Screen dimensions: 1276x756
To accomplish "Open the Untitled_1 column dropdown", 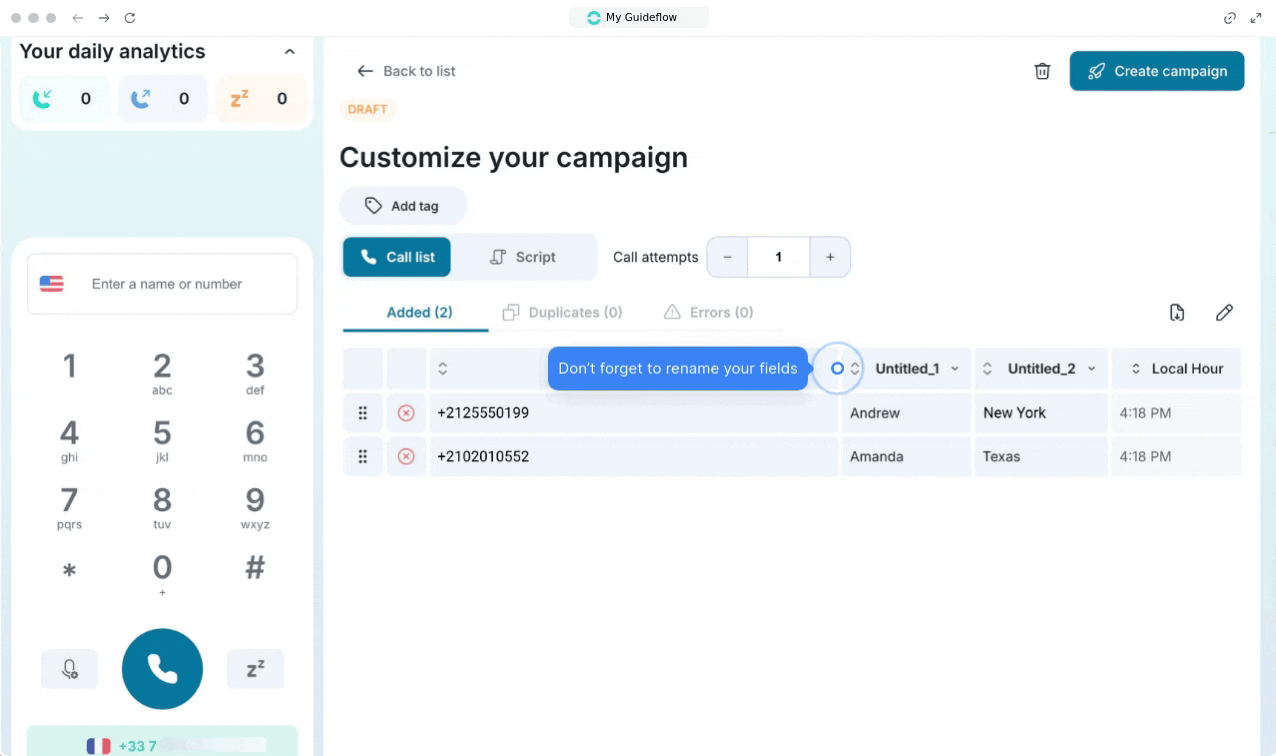I will pyautogui.click(x=954, y=369).
